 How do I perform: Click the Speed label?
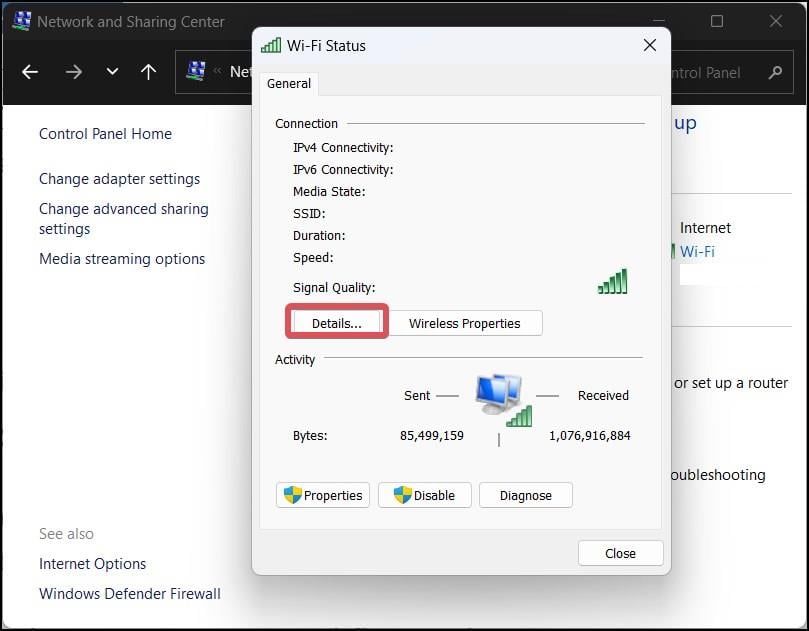313,257
